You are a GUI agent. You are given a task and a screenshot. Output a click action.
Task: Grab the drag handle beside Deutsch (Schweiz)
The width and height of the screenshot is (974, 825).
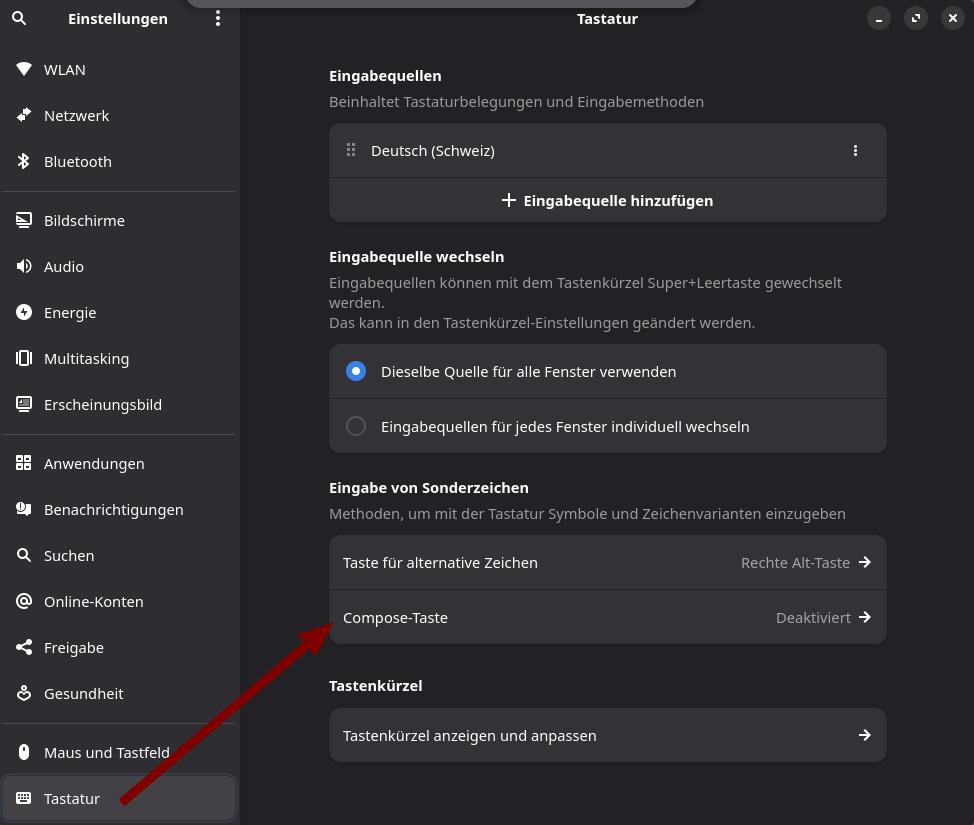(351, 150)
